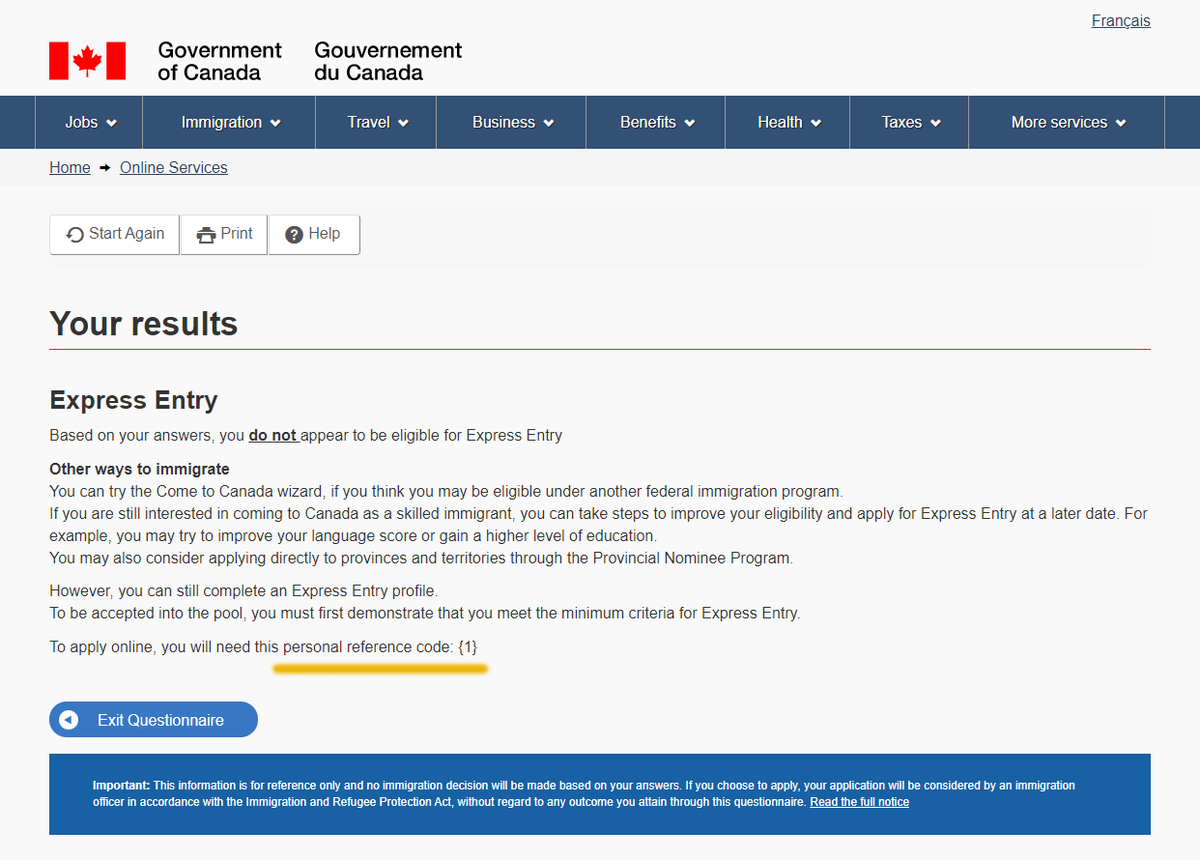
Task: Open the Benefits menu
Action: 656,122
